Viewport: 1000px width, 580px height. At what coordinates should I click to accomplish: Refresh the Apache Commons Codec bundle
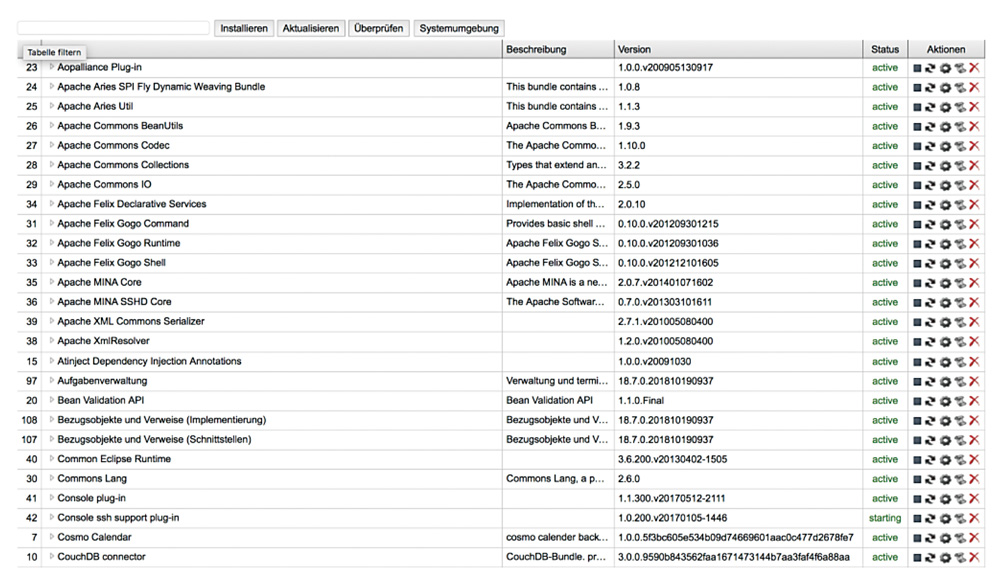coord(930,146)
